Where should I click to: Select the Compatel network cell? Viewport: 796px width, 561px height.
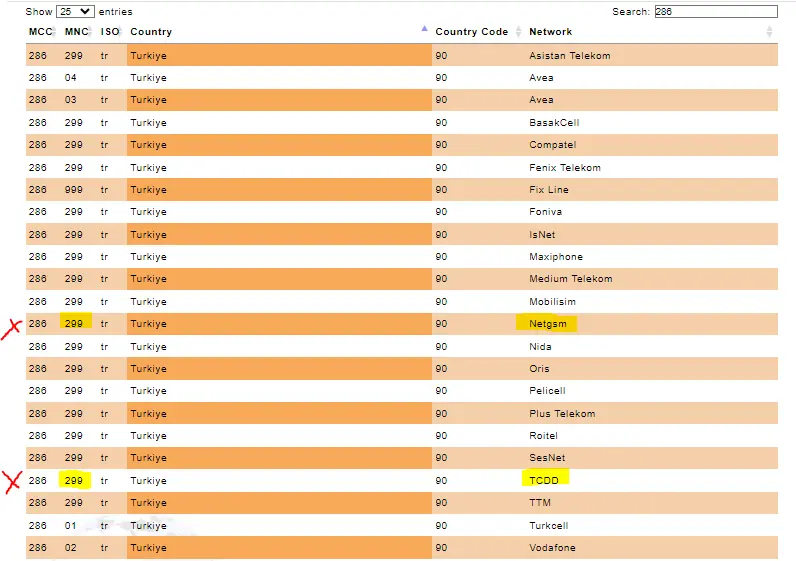[x=552, y=145]
